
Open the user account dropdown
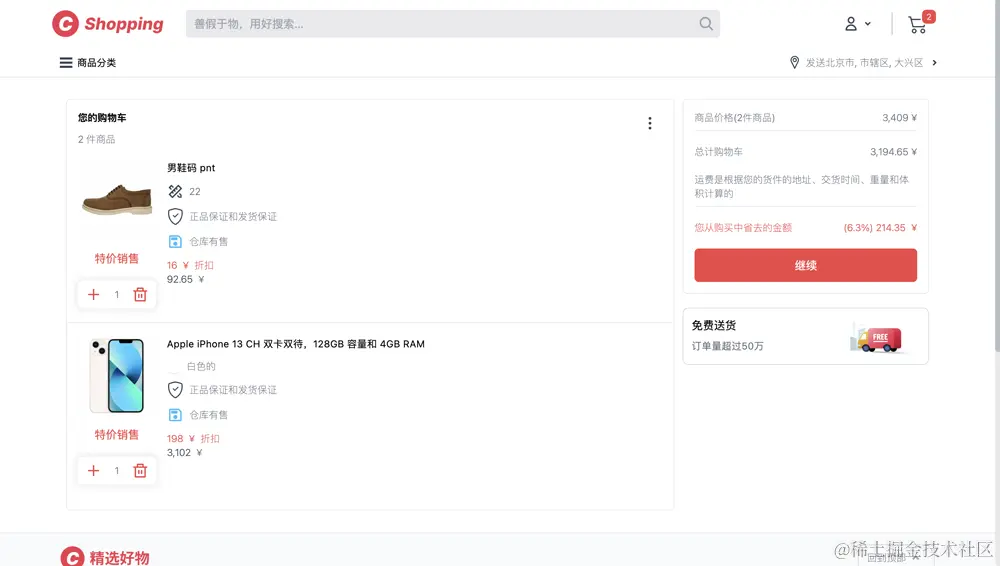[858, 24]
